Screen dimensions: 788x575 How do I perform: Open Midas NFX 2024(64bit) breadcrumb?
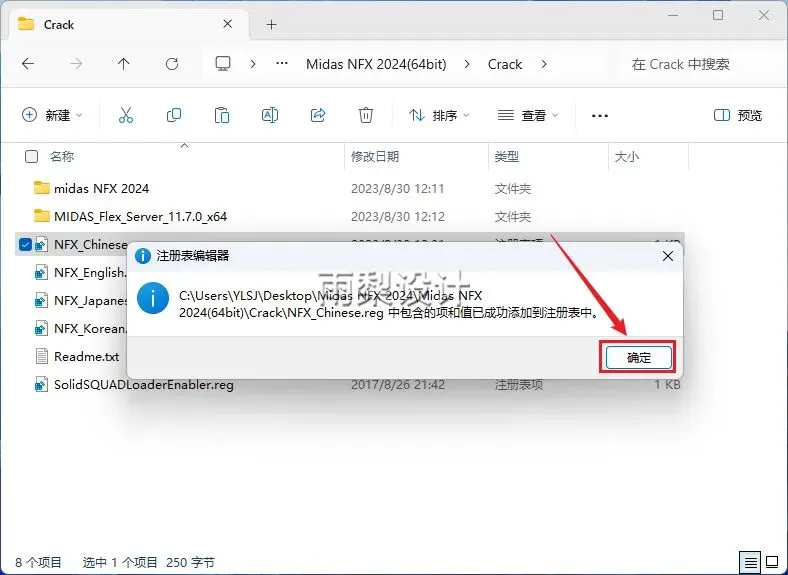tap(376, 64)
